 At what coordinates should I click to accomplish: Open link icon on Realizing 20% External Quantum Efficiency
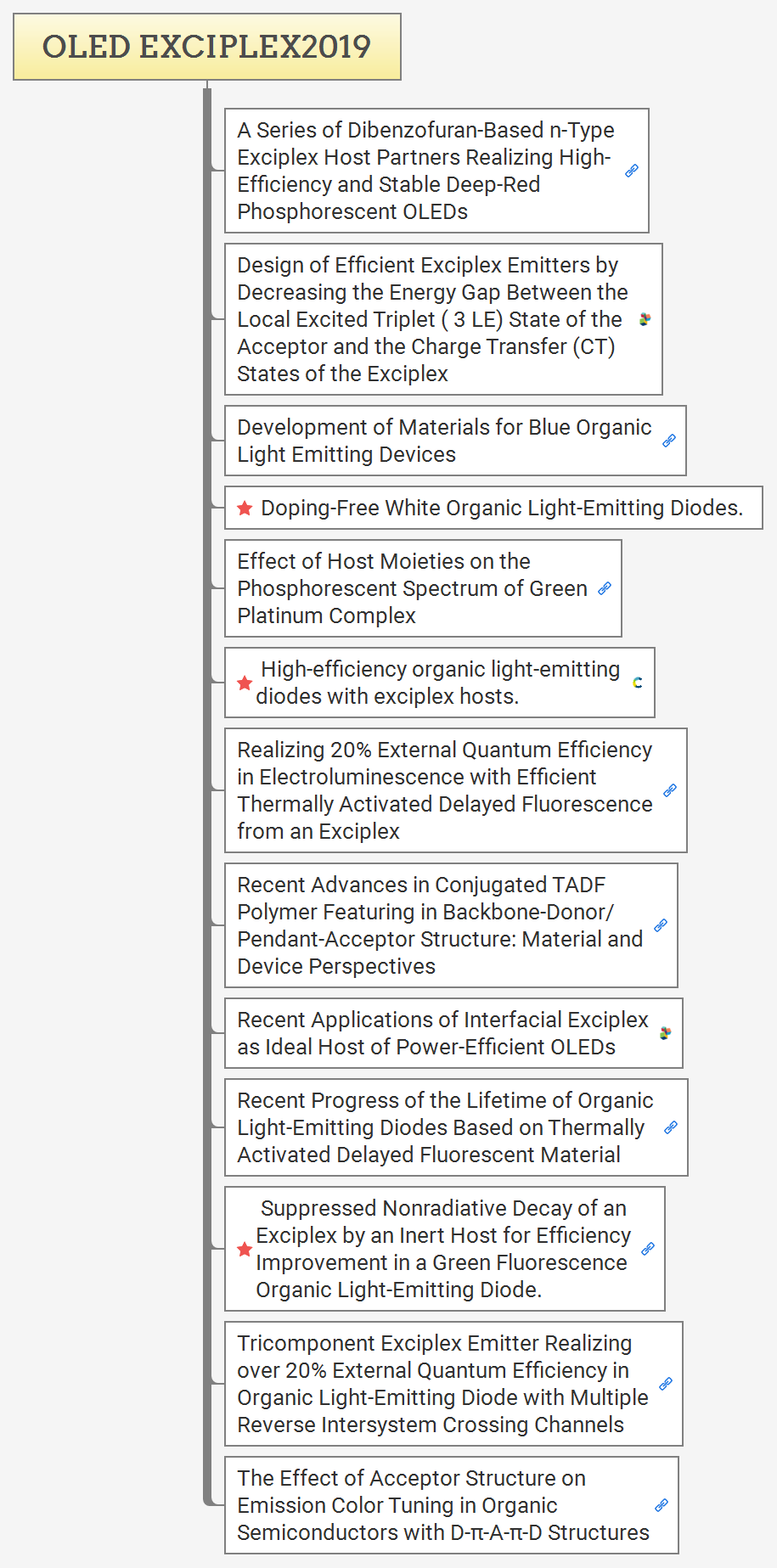(670, 790)
